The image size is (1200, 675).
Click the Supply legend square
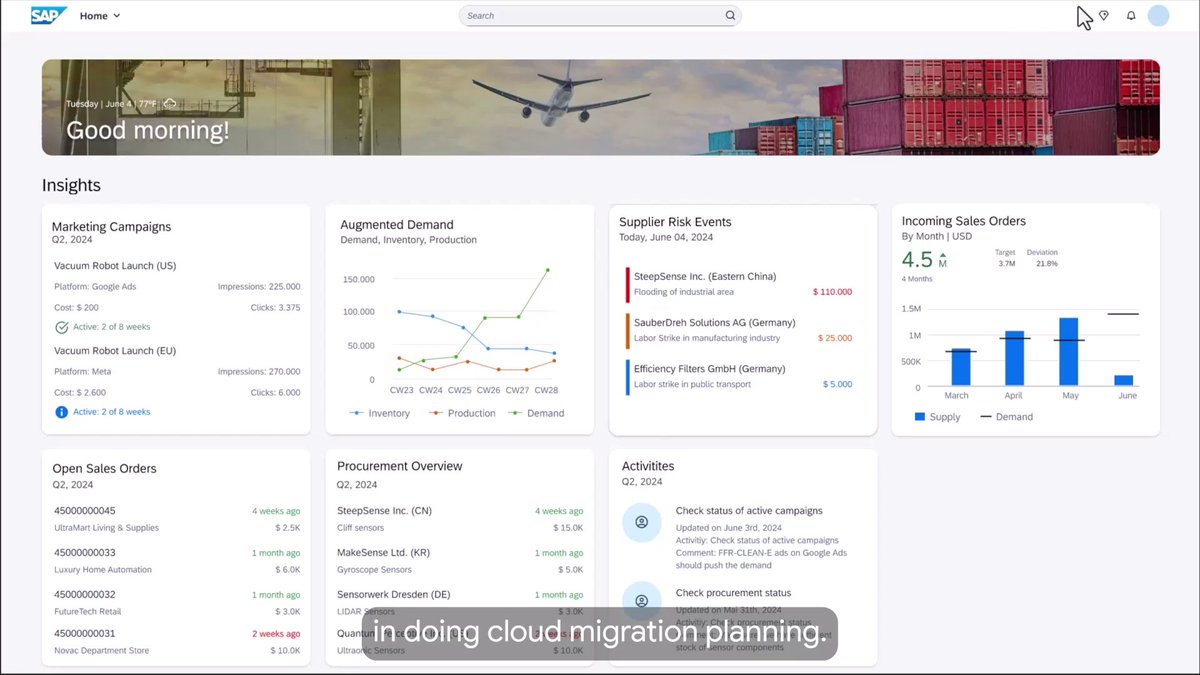coord(920,417)
